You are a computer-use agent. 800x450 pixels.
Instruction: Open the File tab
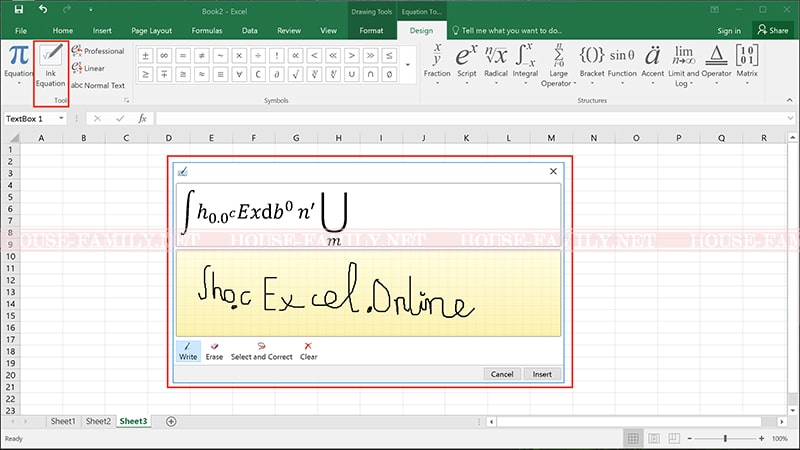21,31
